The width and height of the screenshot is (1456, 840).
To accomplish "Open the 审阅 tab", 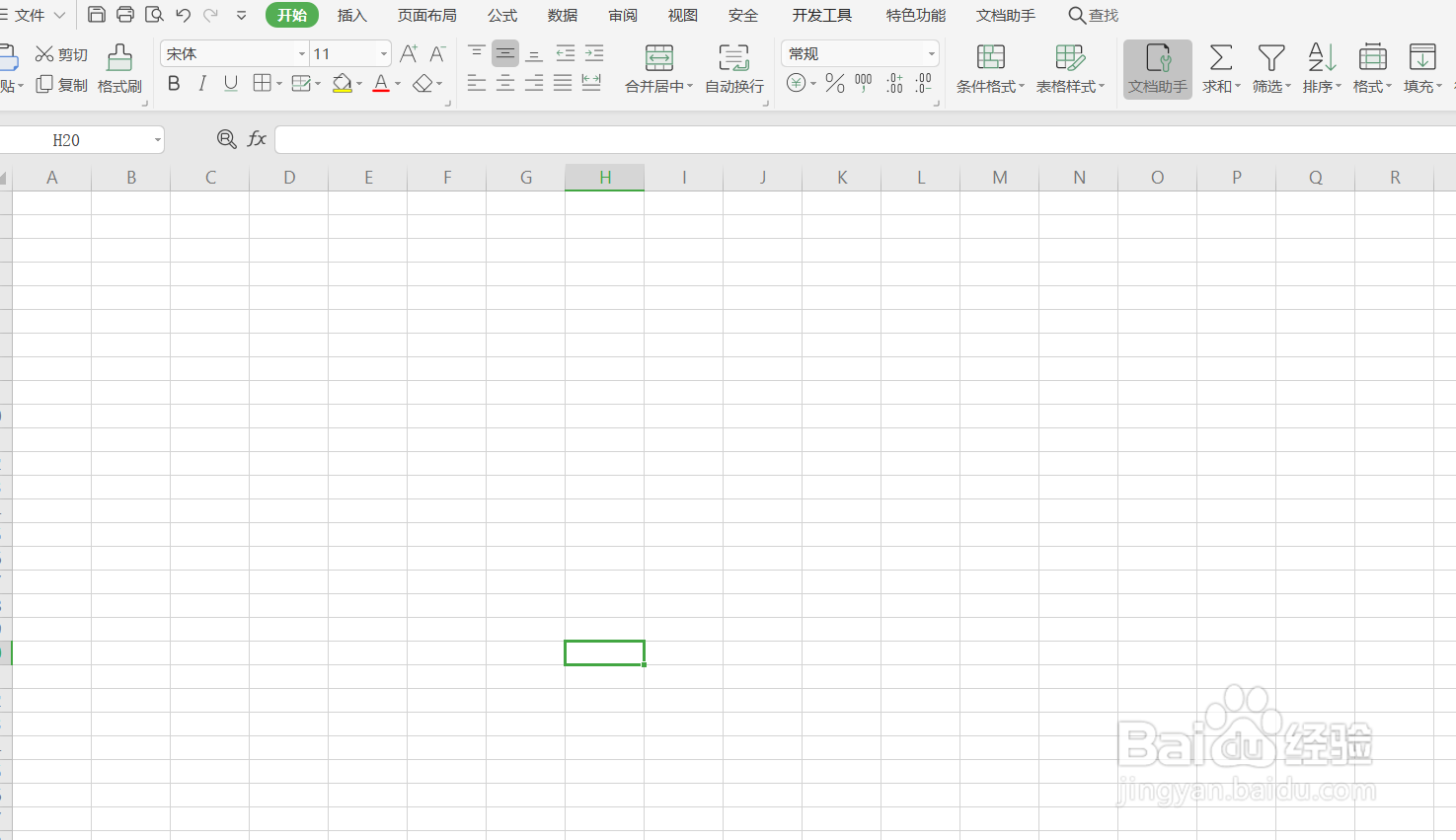I will click(623, 15).
